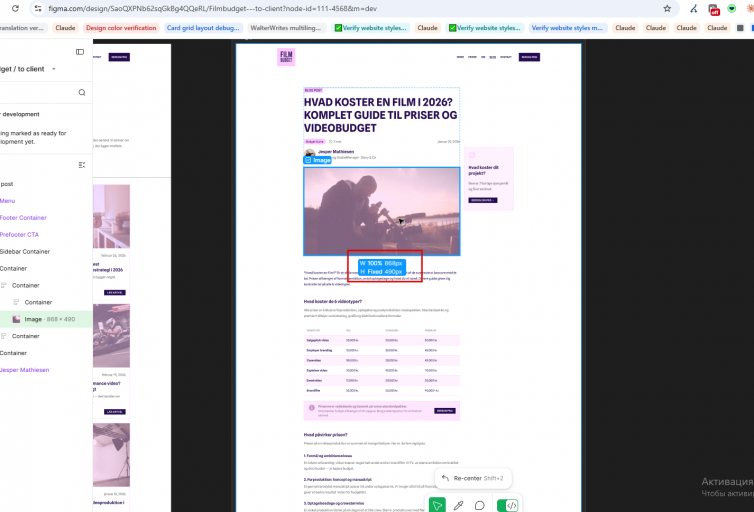The width and height of the screenshot is (754, 512).
Task: Select the 'Jesper Mathiesen' layer
Action: tap(25, 370)
